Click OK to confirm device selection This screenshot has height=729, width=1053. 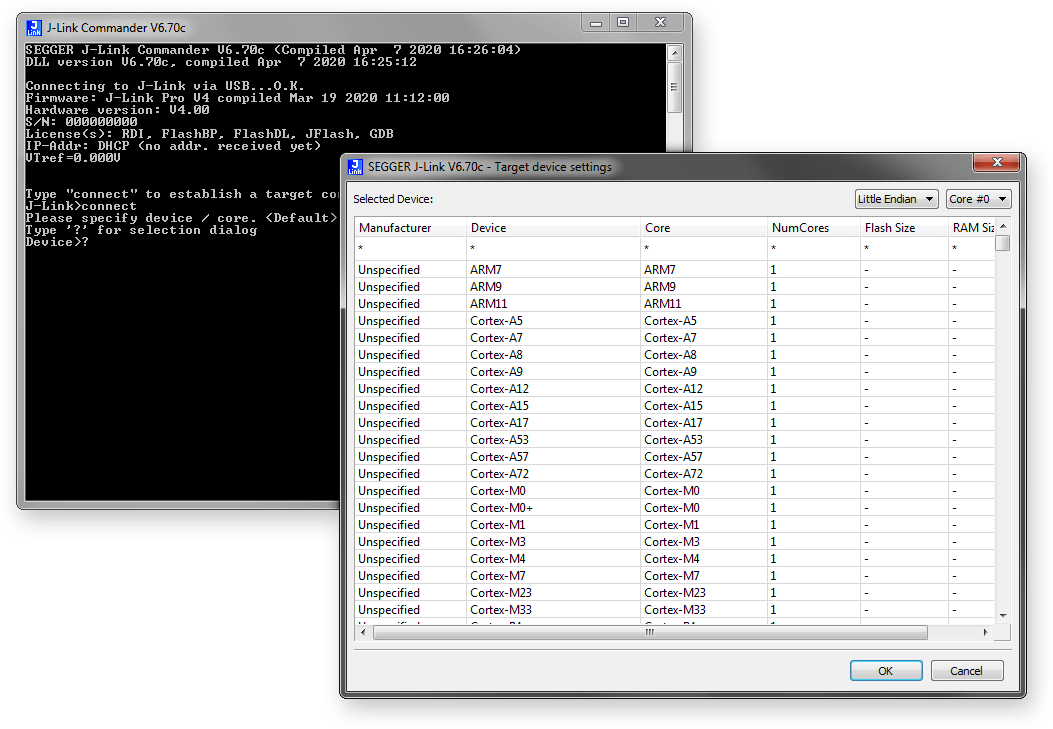point(885,671)
